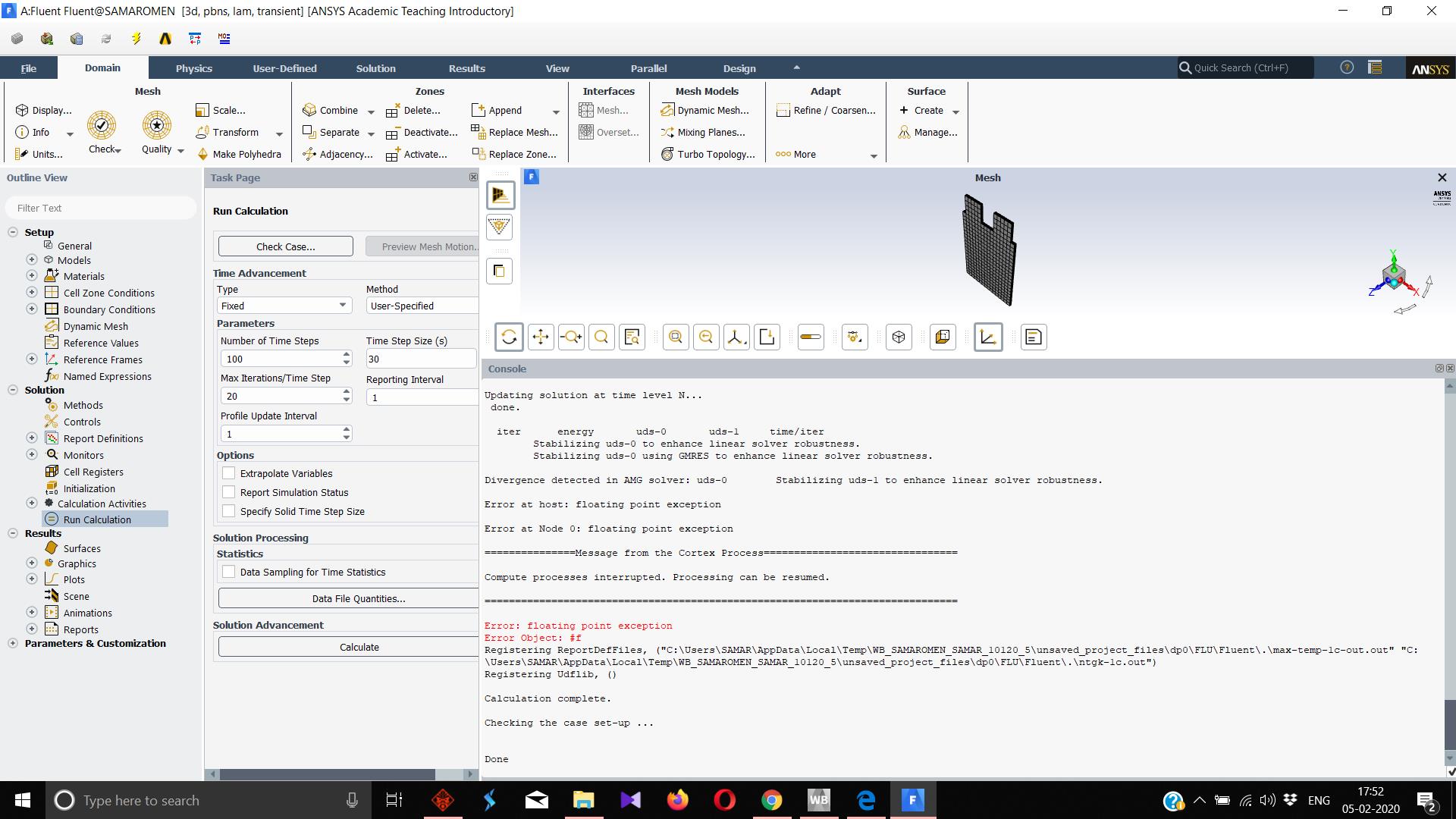Select the rotate view tool

[509, 337]
